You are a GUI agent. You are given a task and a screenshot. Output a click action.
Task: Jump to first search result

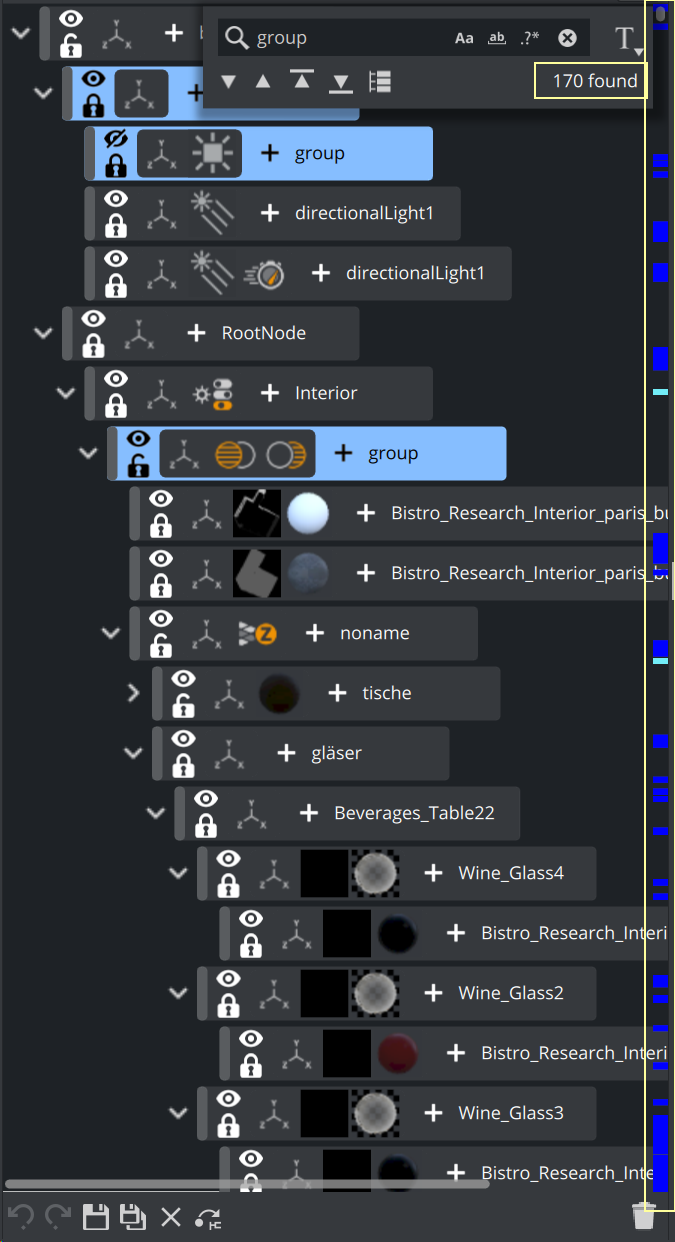coord(302,81)
